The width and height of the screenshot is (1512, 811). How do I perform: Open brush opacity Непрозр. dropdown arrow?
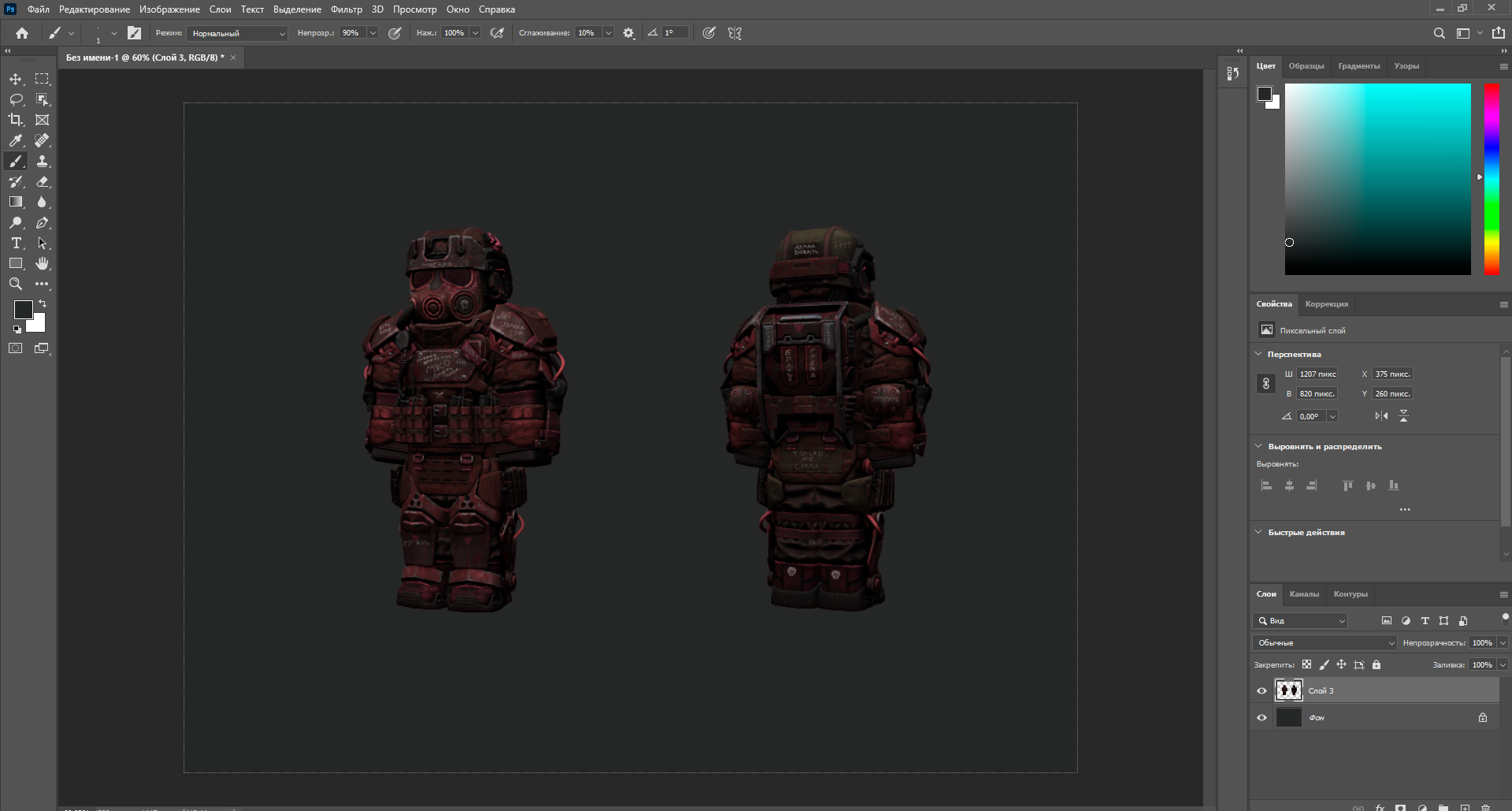tap(373, 33)
